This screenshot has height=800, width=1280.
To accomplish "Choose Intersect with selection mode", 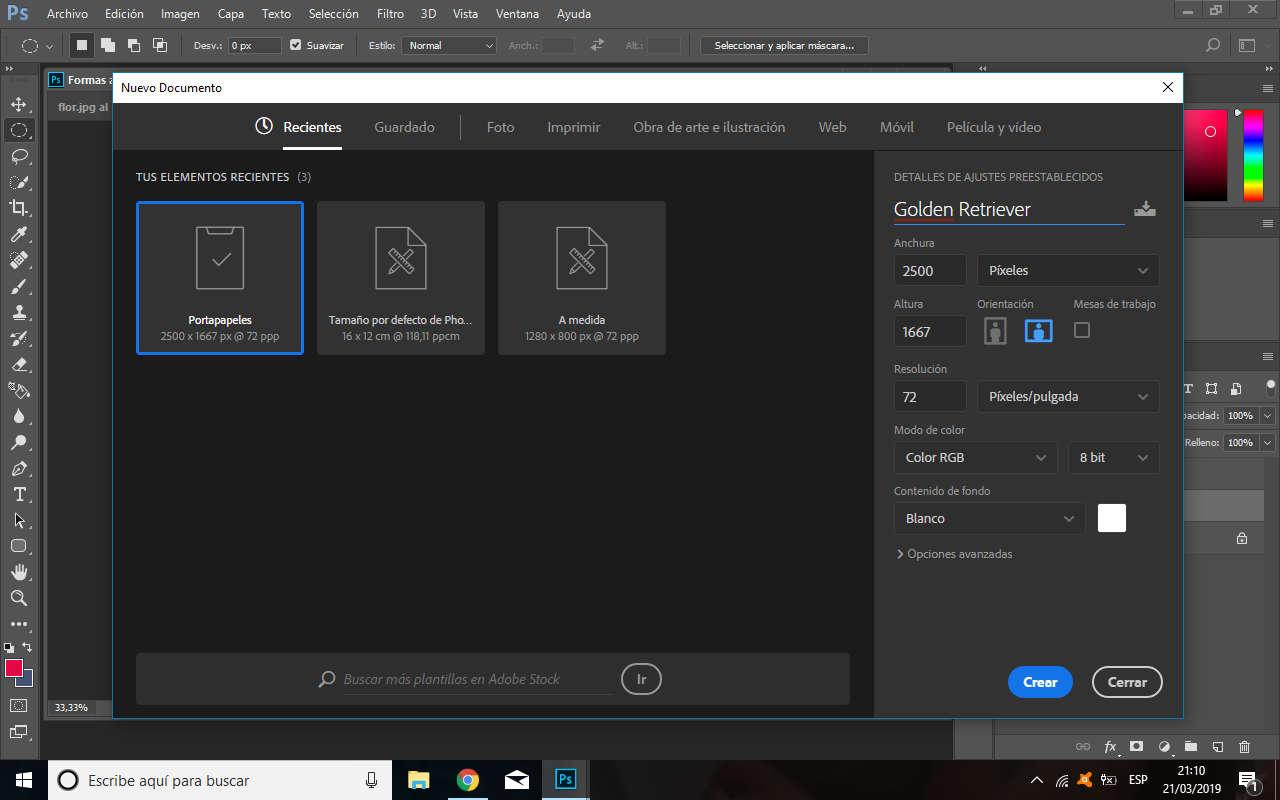I will coord(160,45).
